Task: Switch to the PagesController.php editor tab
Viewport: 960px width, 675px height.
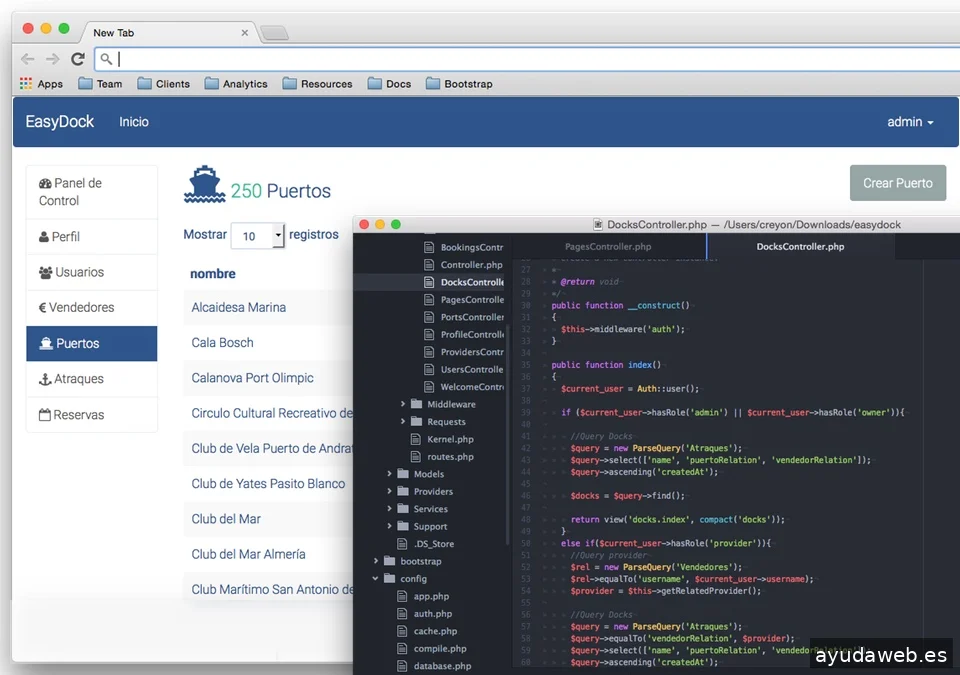Action: point(608,247)
